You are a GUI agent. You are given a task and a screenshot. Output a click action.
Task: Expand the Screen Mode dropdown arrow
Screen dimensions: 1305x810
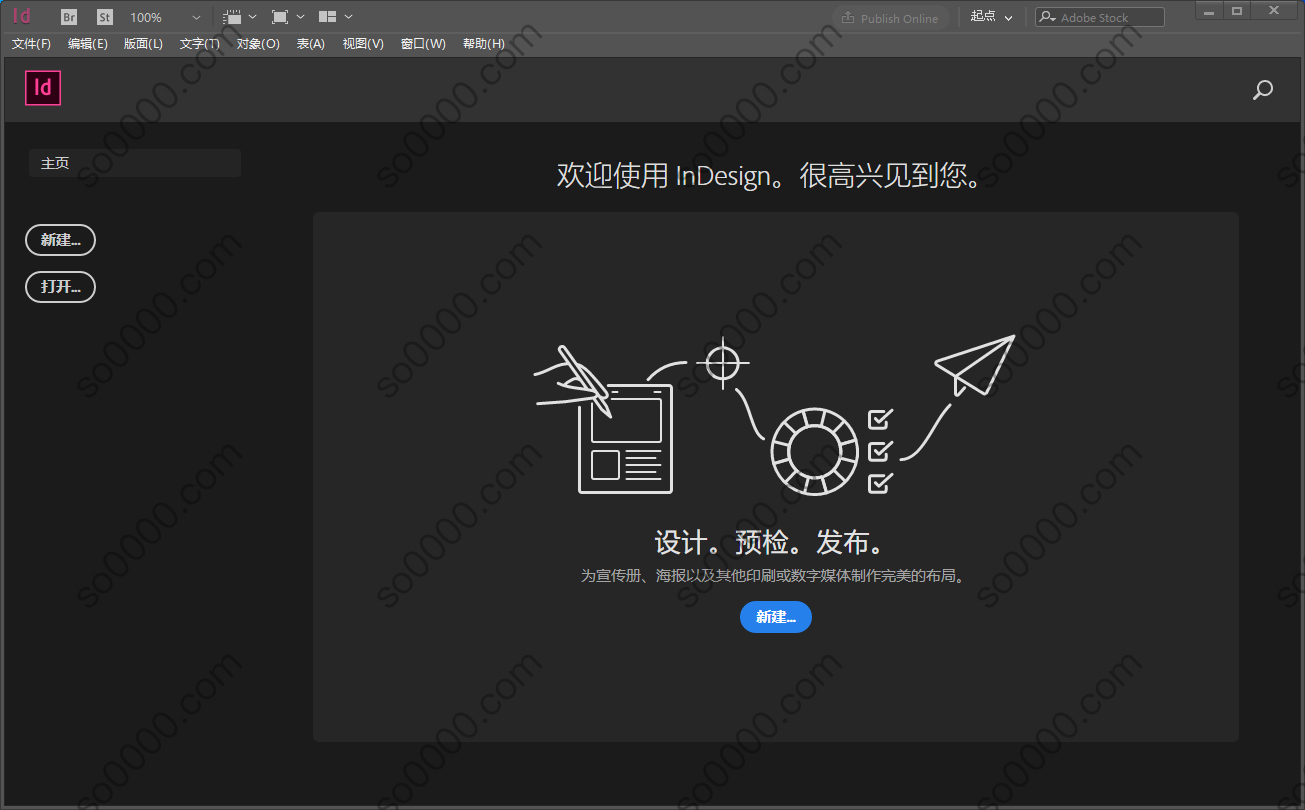click(300, 17)
